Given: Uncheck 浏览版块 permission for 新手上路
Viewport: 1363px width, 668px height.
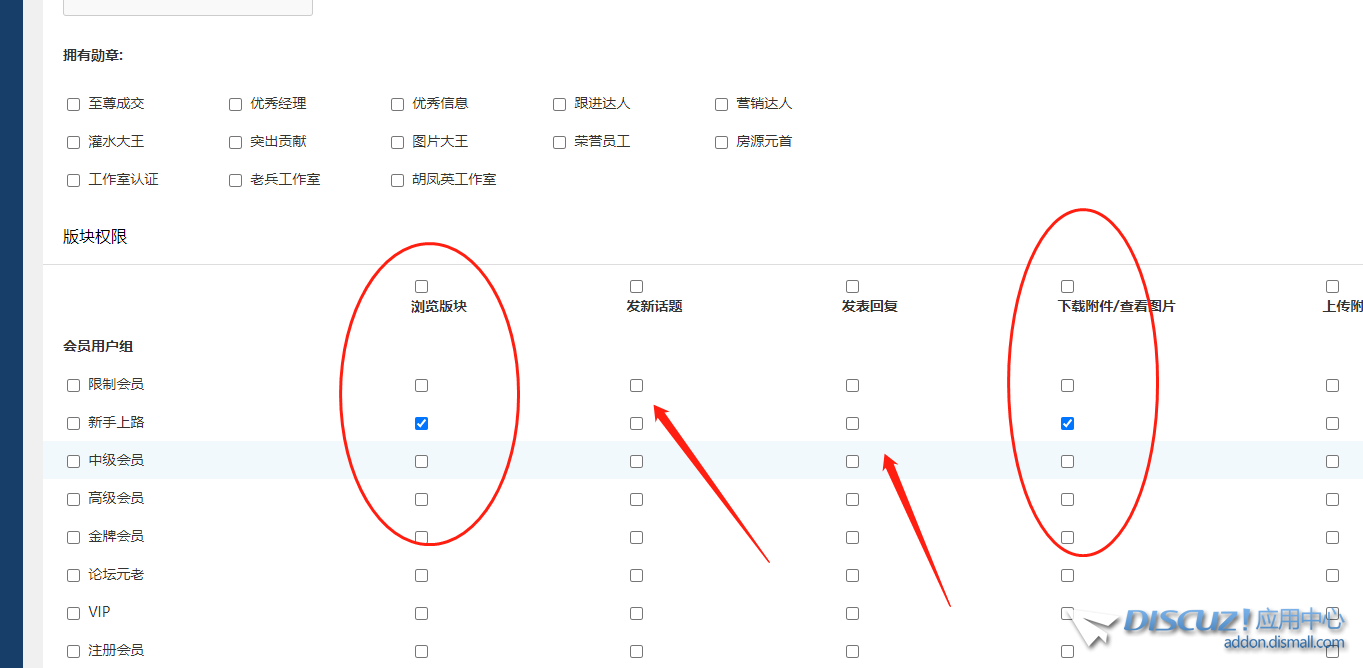Looking at the screenshot, I should point(421,423).
